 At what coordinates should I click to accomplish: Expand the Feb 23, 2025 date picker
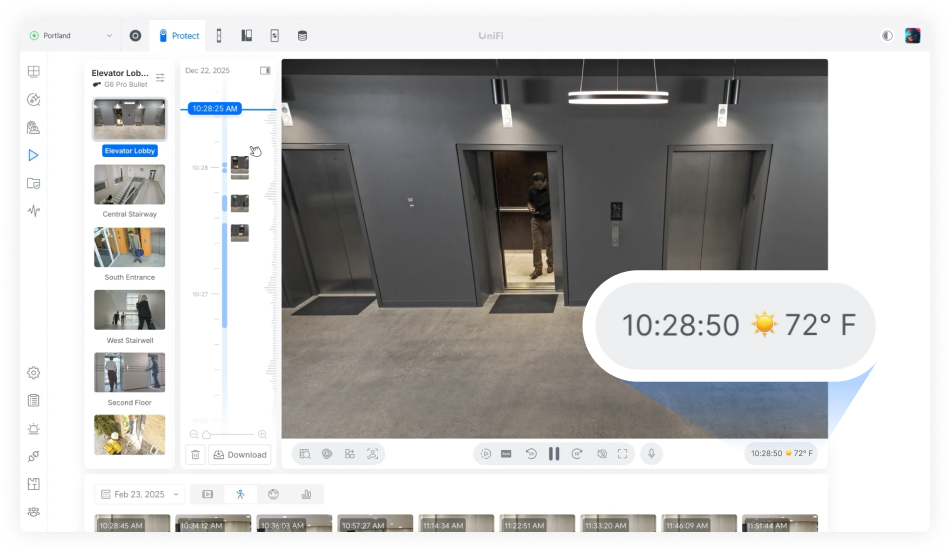point(140,494)
